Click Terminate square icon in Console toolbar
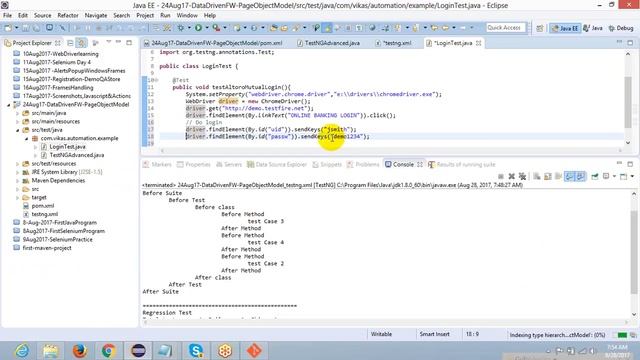Viewport: 640px width, 360px height. click(x=501, y=176)
